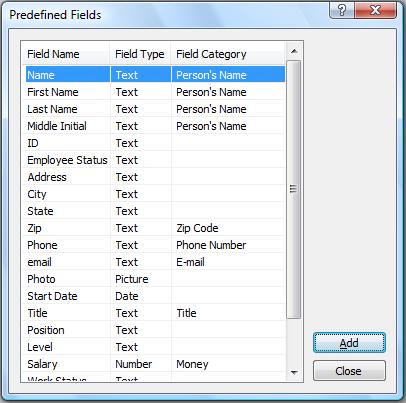Screen dimensions: 406x403
Task: Click the scrollbar up arrow
Action: click(294, 51)
